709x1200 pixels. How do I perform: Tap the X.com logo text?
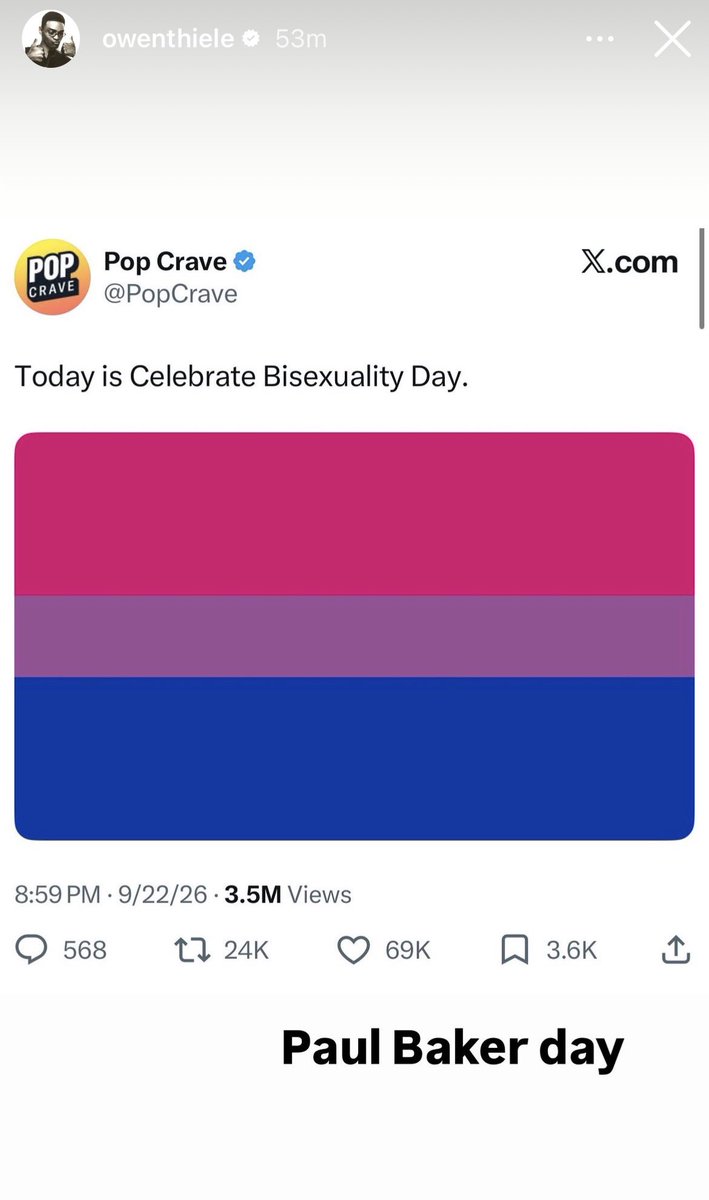(629, 262)
